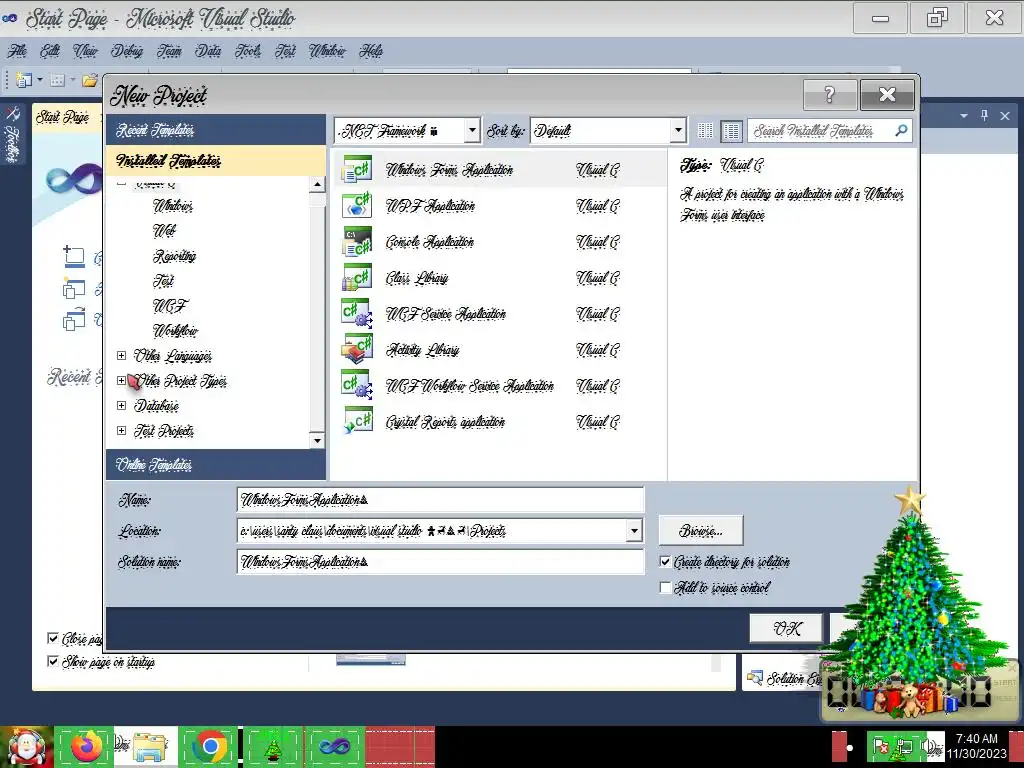Click the OK button
The image size is (1024, 768).
point(786,628)
